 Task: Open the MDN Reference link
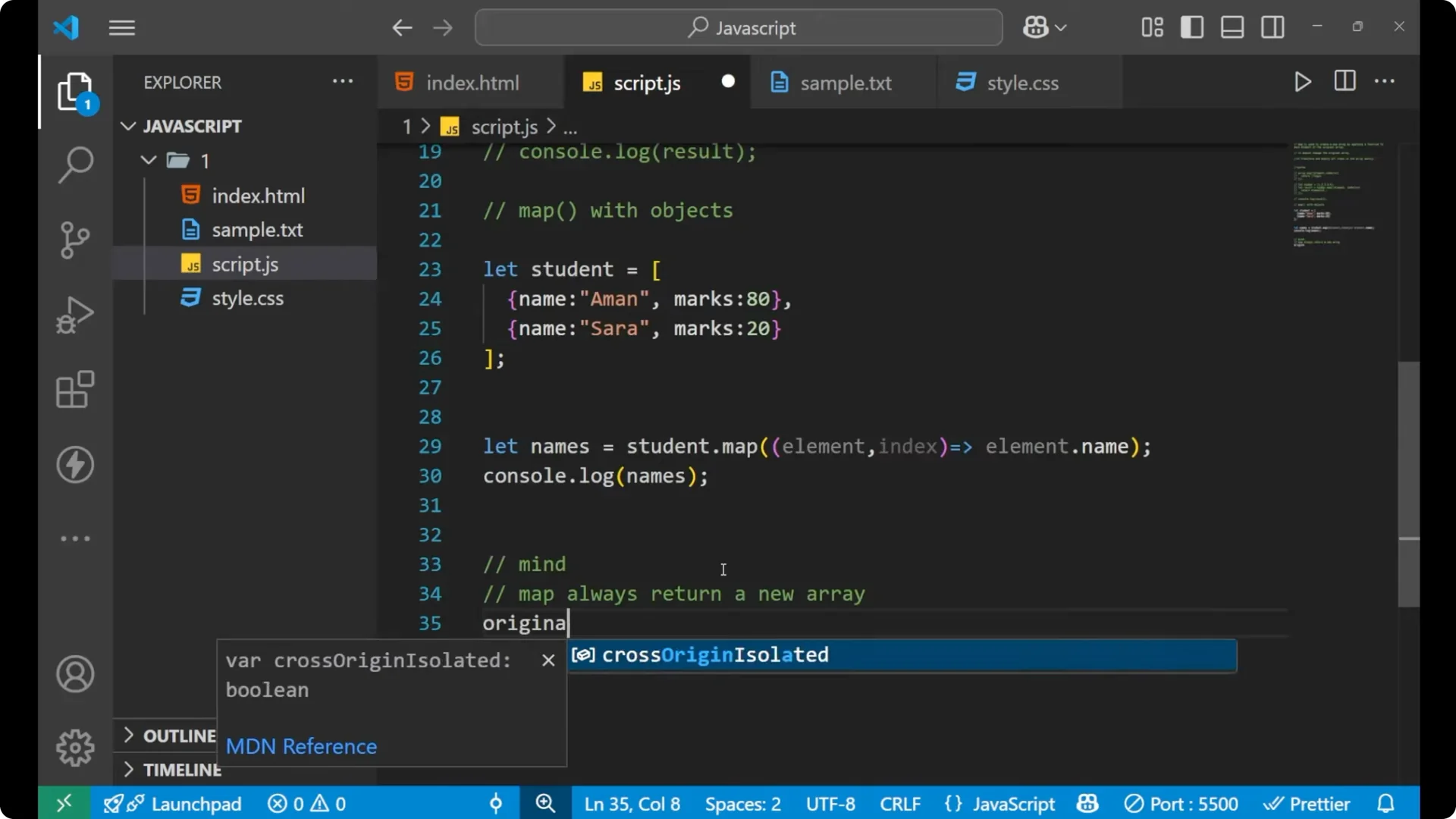(301, 746)
